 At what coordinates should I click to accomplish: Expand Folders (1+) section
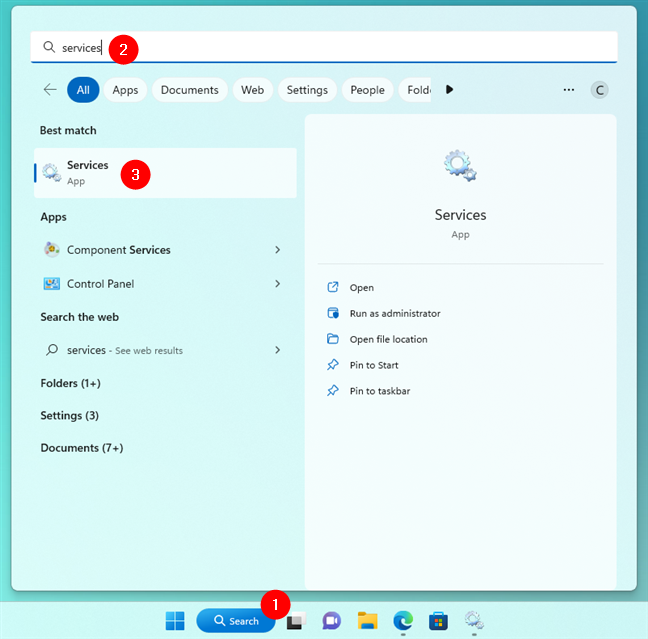(x=71, y=383)
